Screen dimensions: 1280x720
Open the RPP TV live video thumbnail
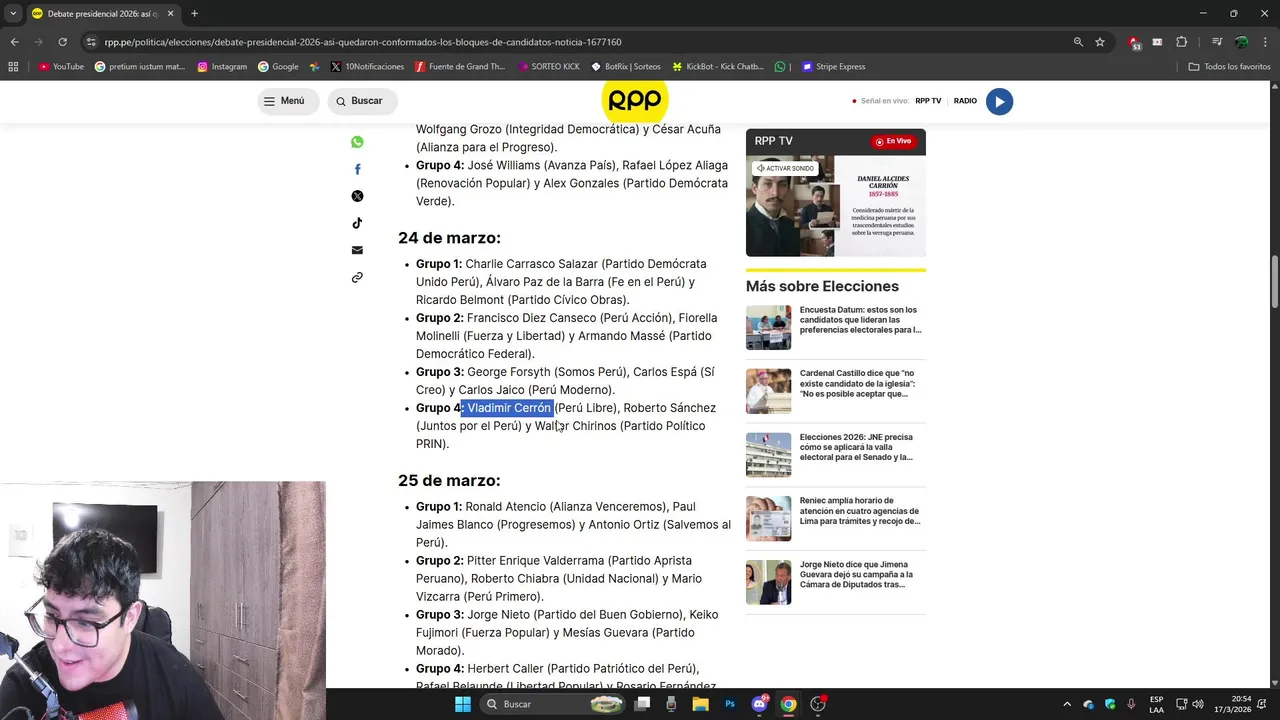click(x=836, y=205)
